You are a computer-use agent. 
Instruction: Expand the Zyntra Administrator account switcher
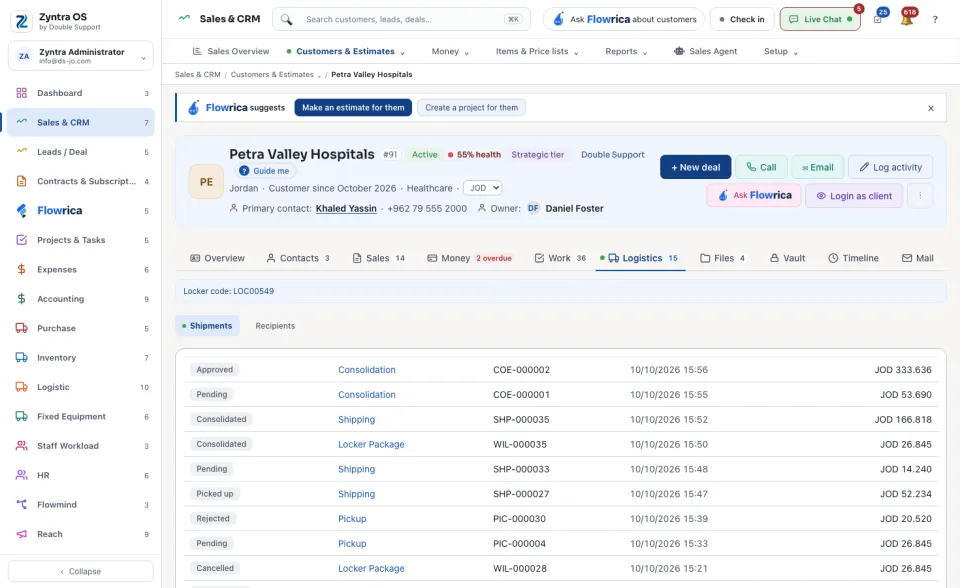pyautogui.click(x=81, y=56)
